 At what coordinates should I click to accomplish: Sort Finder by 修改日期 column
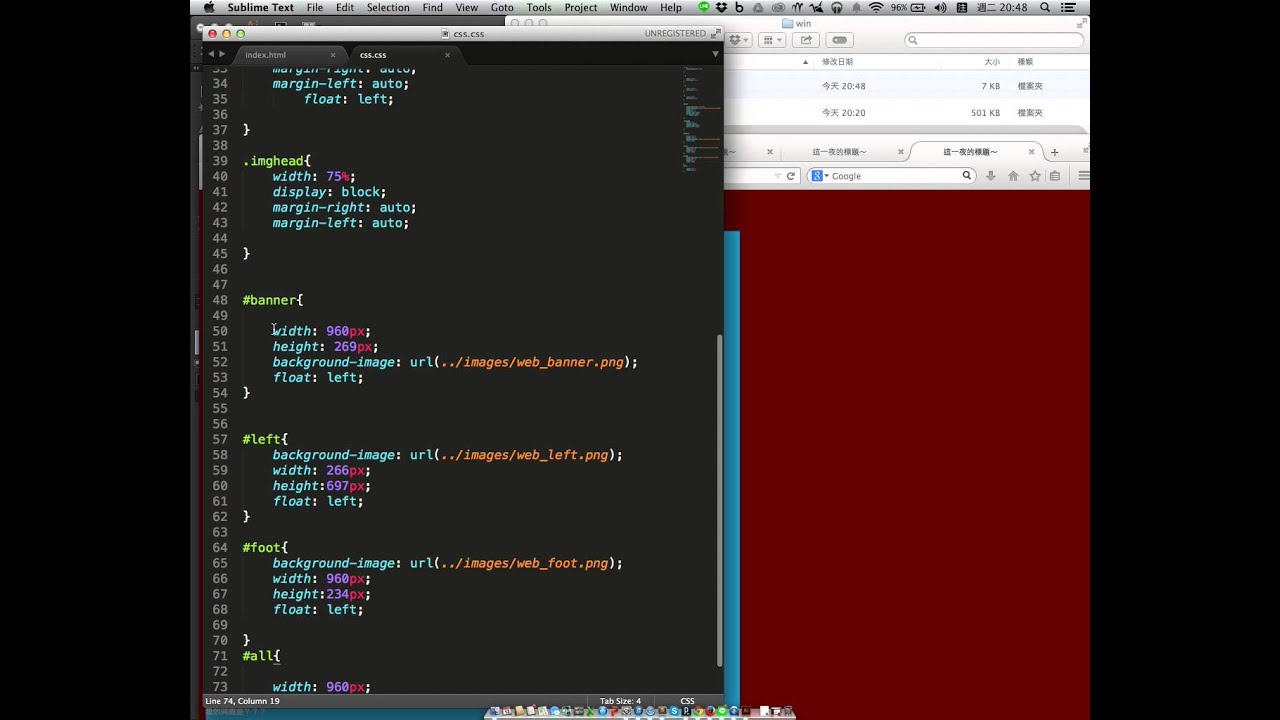click(837, 62)
